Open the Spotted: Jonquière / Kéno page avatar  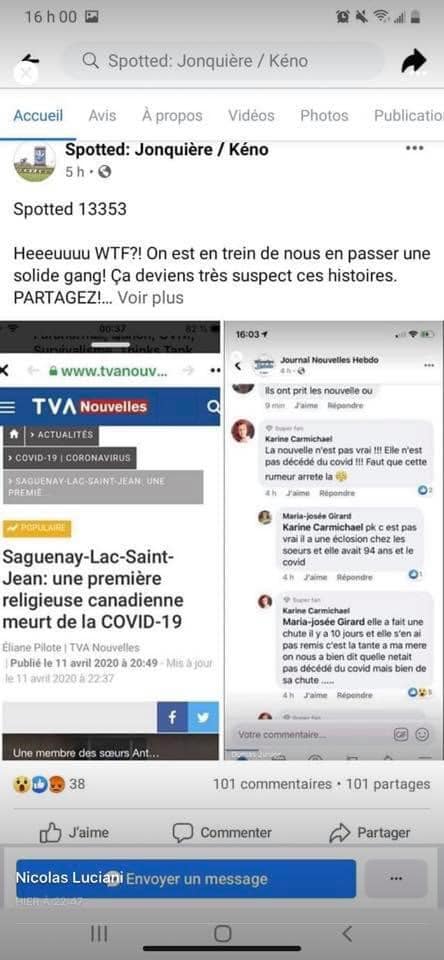34,161
